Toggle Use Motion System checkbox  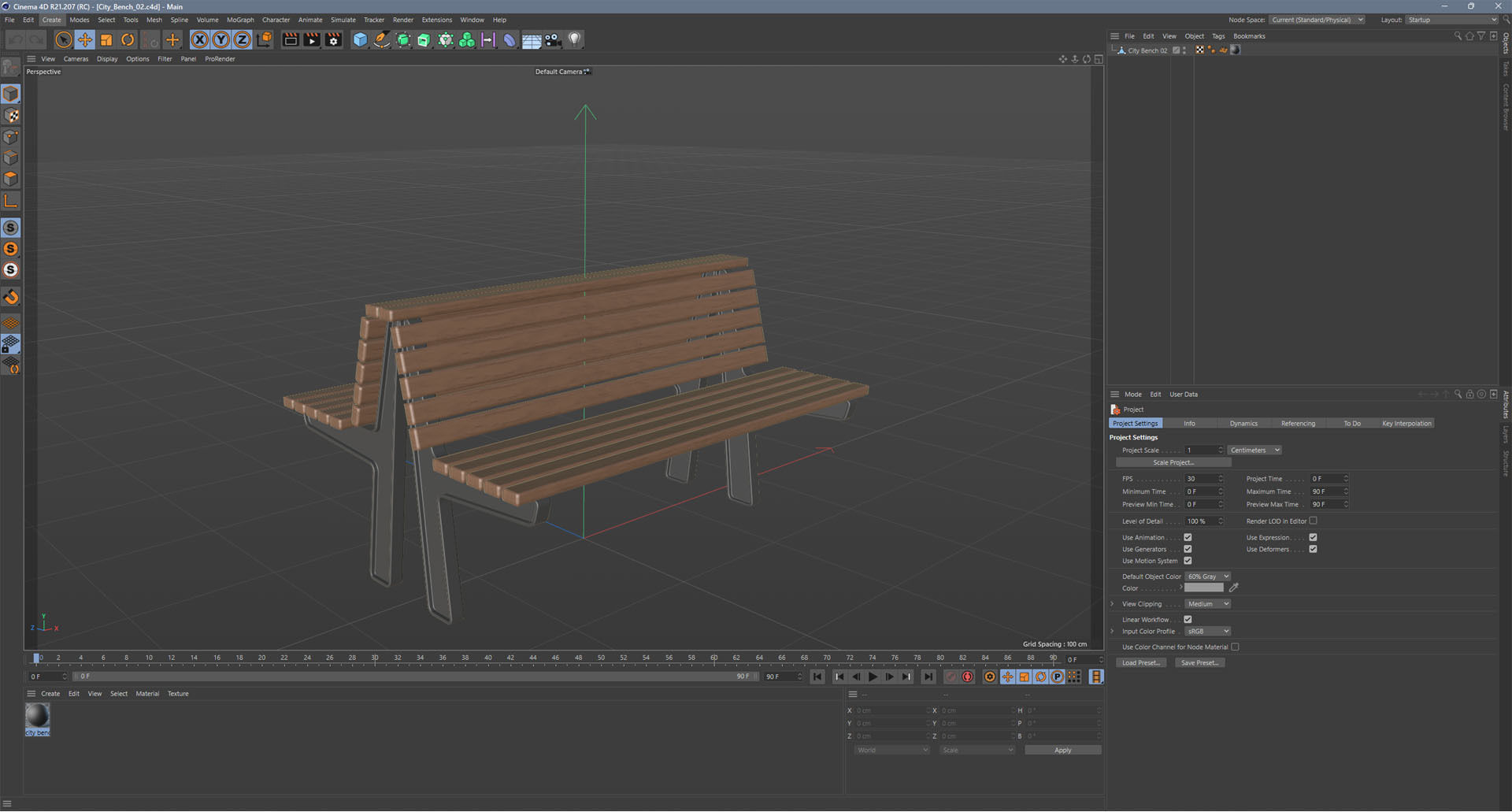[x=1188, y=562]
